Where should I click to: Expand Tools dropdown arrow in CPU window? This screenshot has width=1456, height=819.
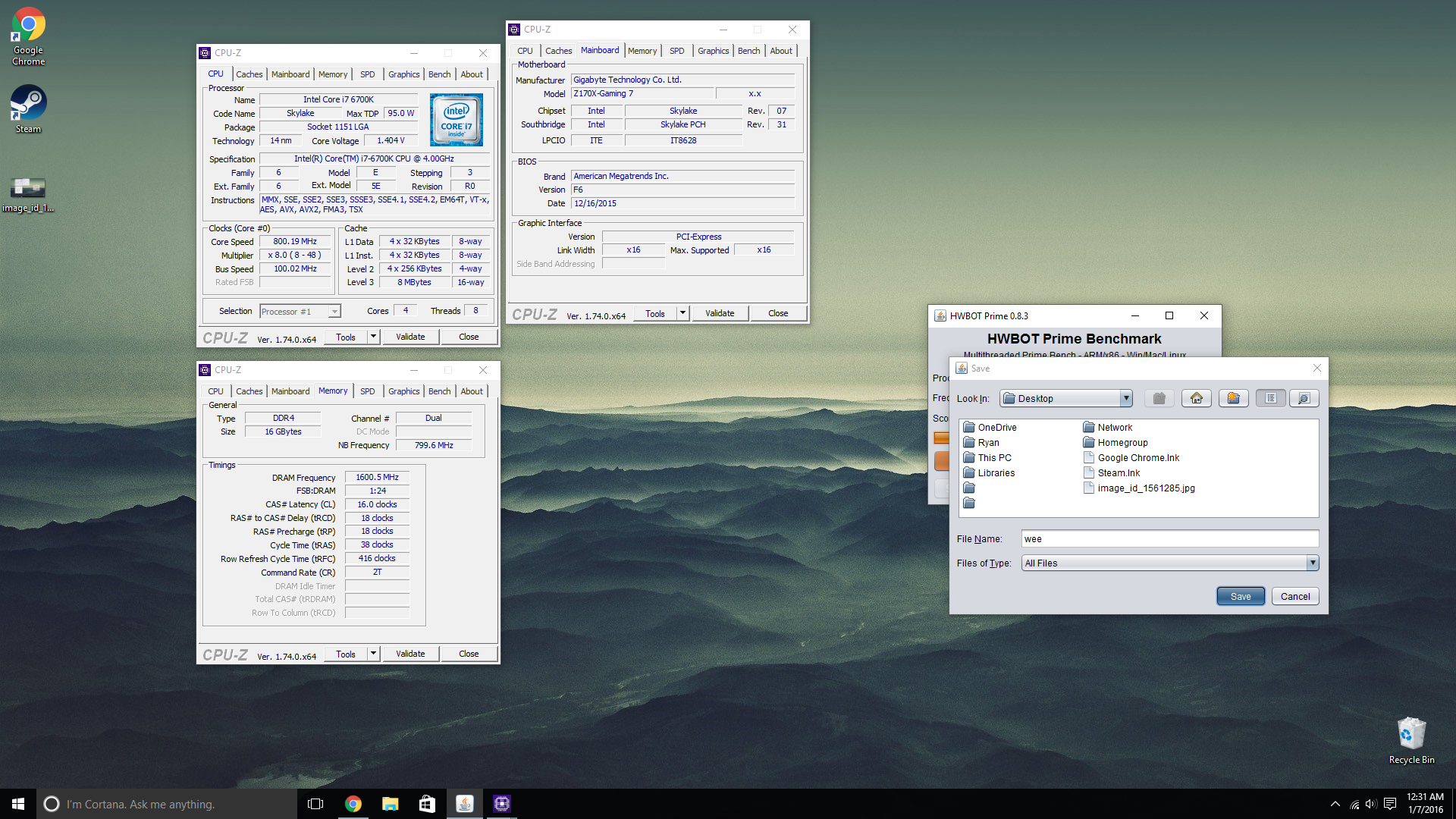[373, 337]
